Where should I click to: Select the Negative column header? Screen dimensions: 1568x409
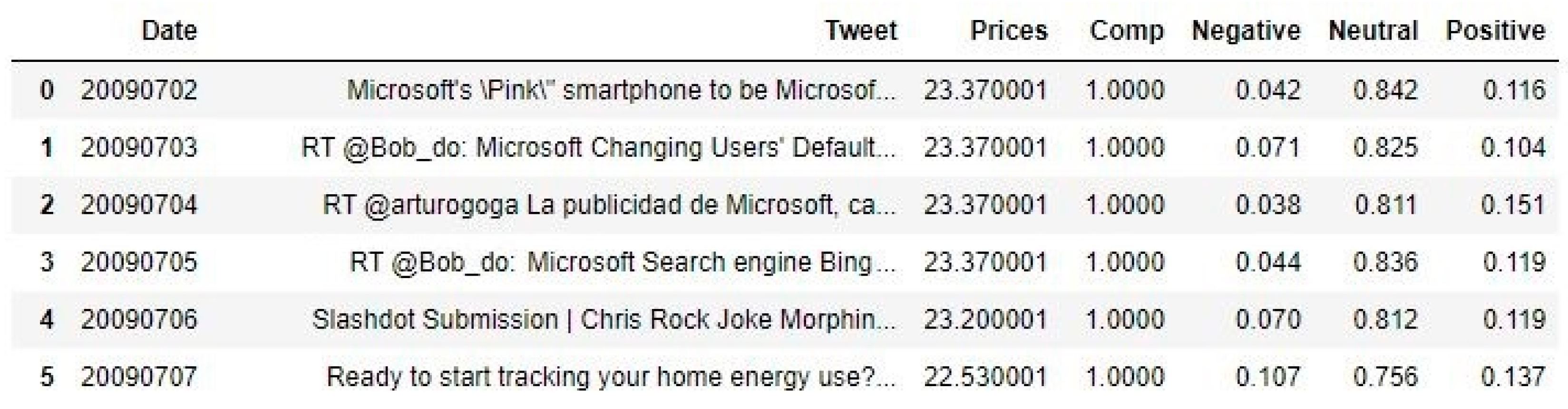(1246, 30)
